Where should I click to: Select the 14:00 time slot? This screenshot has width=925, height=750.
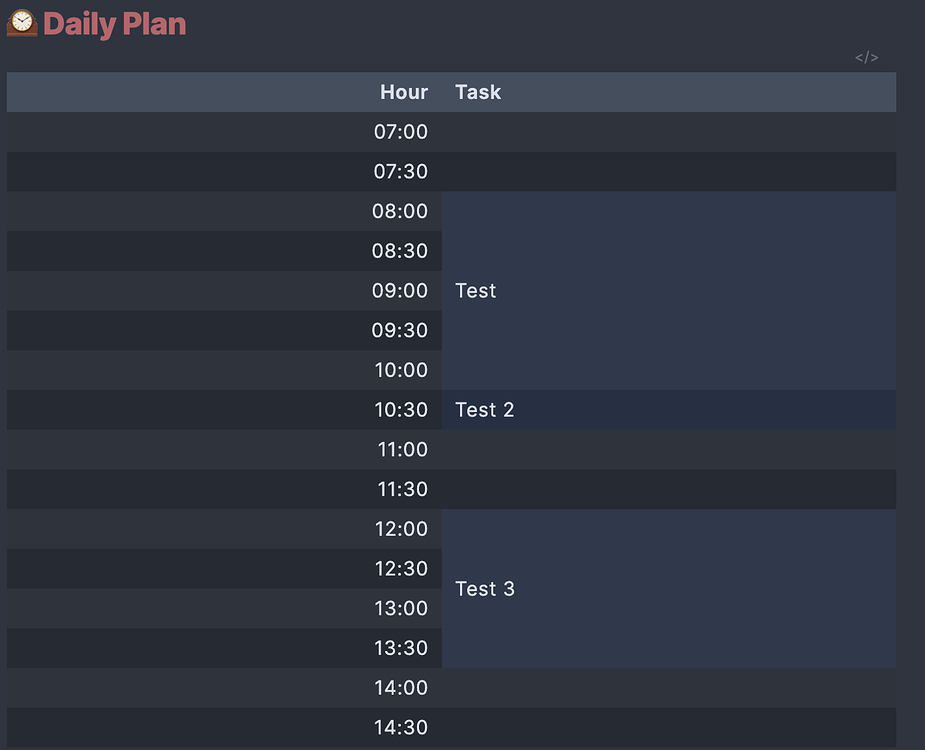coord(401,687)
